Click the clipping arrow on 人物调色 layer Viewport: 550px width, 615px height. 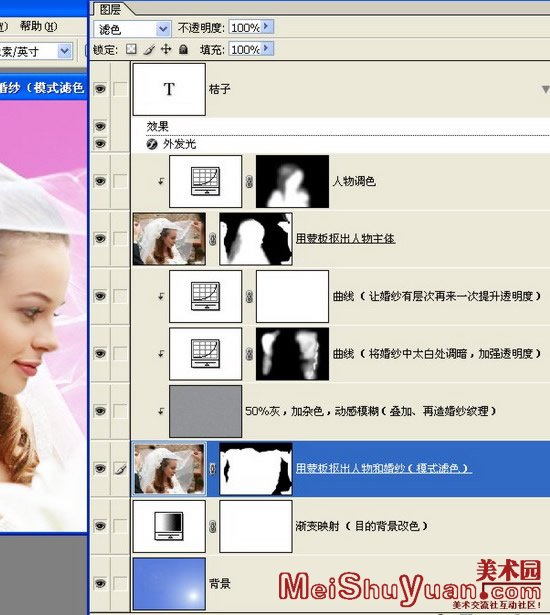pos(161,181)
